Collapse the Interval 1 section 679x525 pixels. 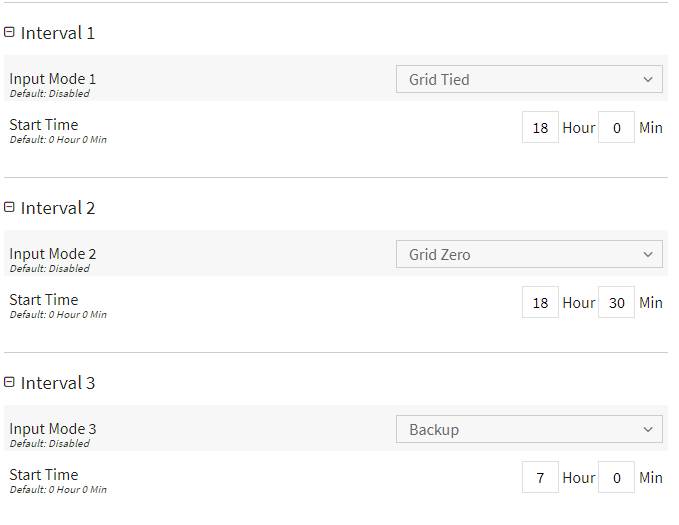click(9, 32)
